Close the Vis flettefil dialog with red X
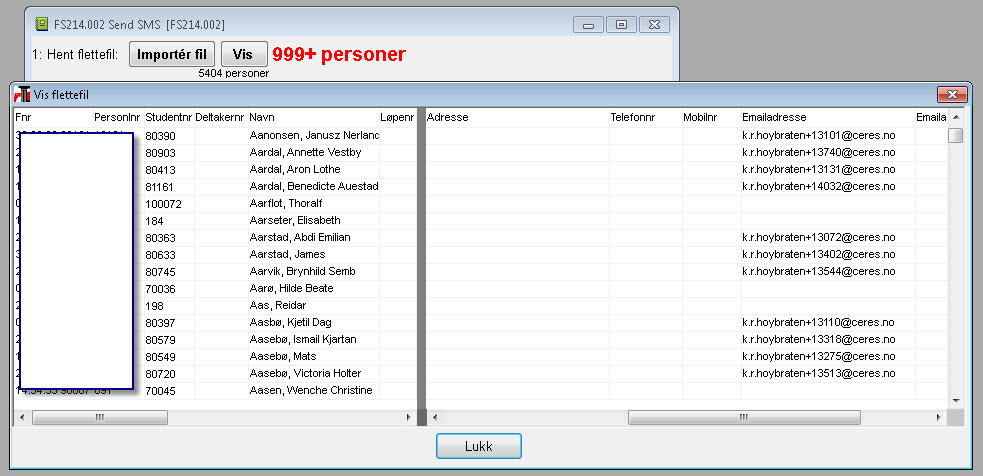This screenshot has width=983, height=476. point(952,95)
